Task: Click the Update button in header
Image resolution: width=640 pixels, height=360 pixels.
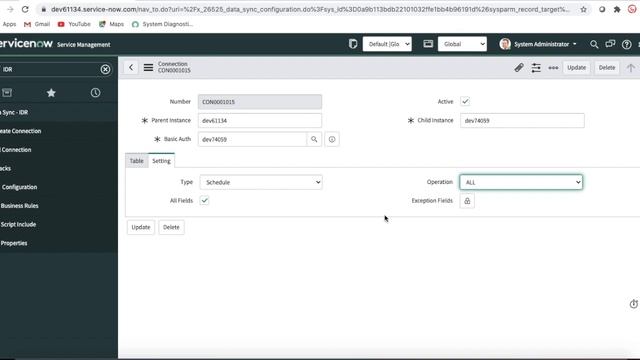Action: coord(576,68)
